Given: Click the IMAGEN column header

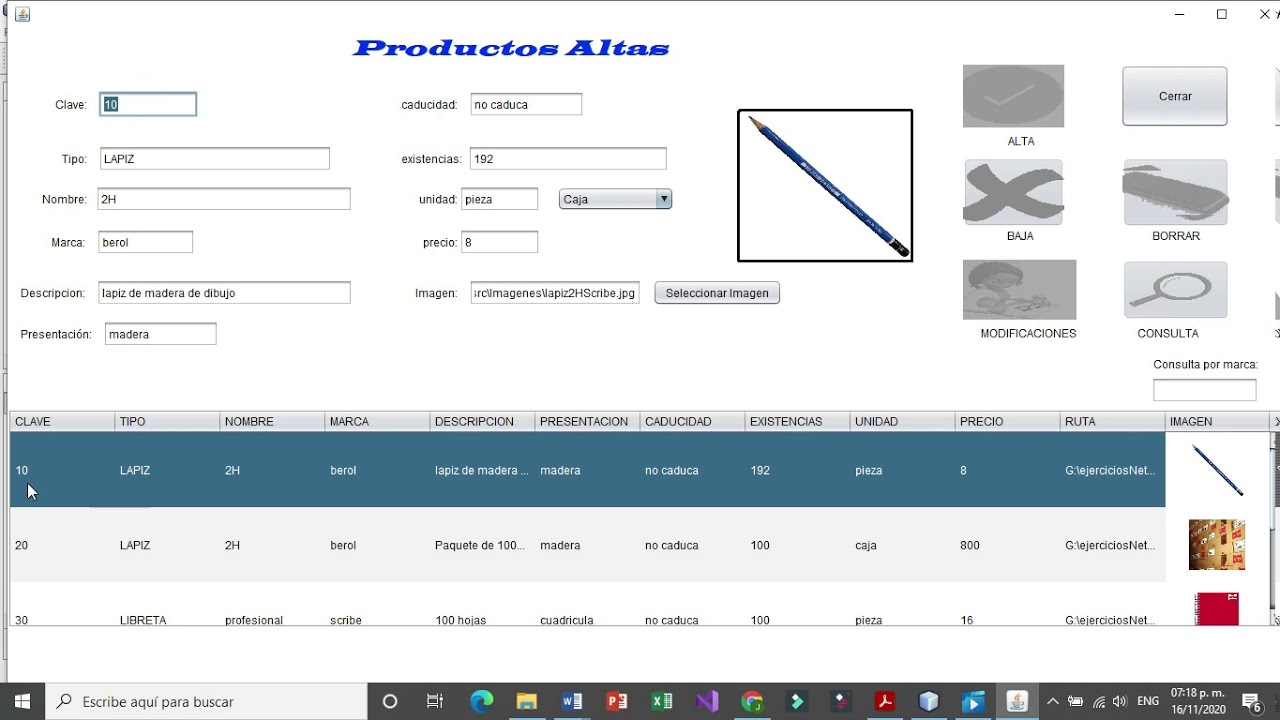Looking at the screenshot, I should click(x=1217, y=422).
